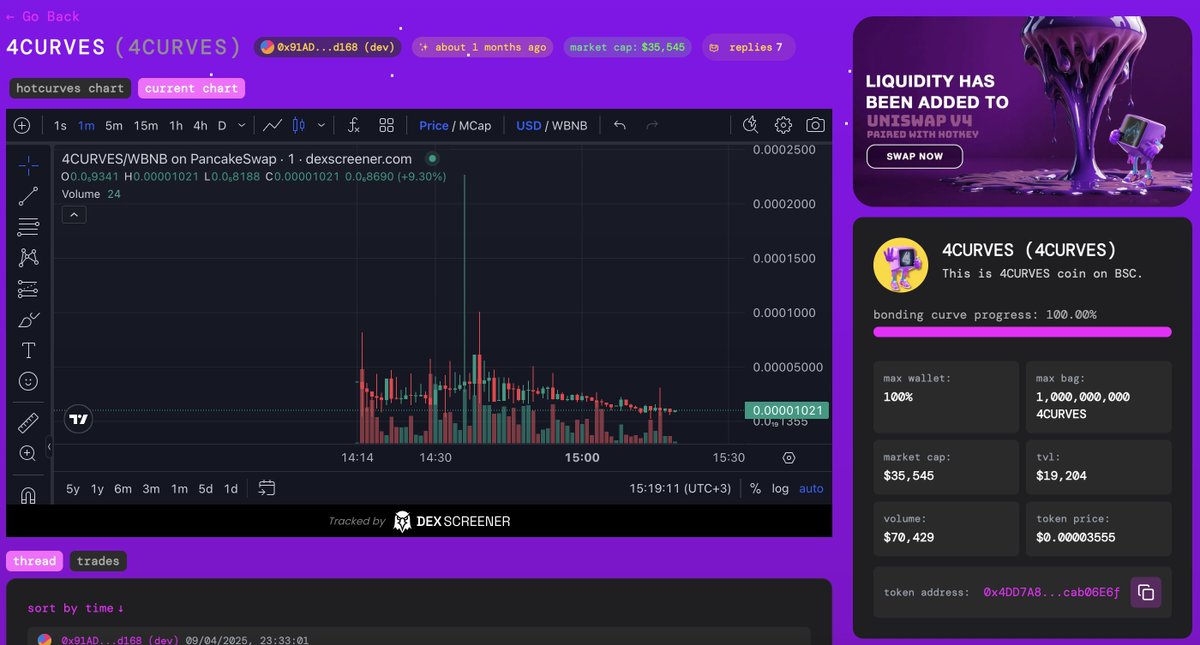The width and height of the screenshot is (1200, 645).
Task: Open the dev wallet 0x91AD...d168 badge
Action: click(x=328, y=47)
